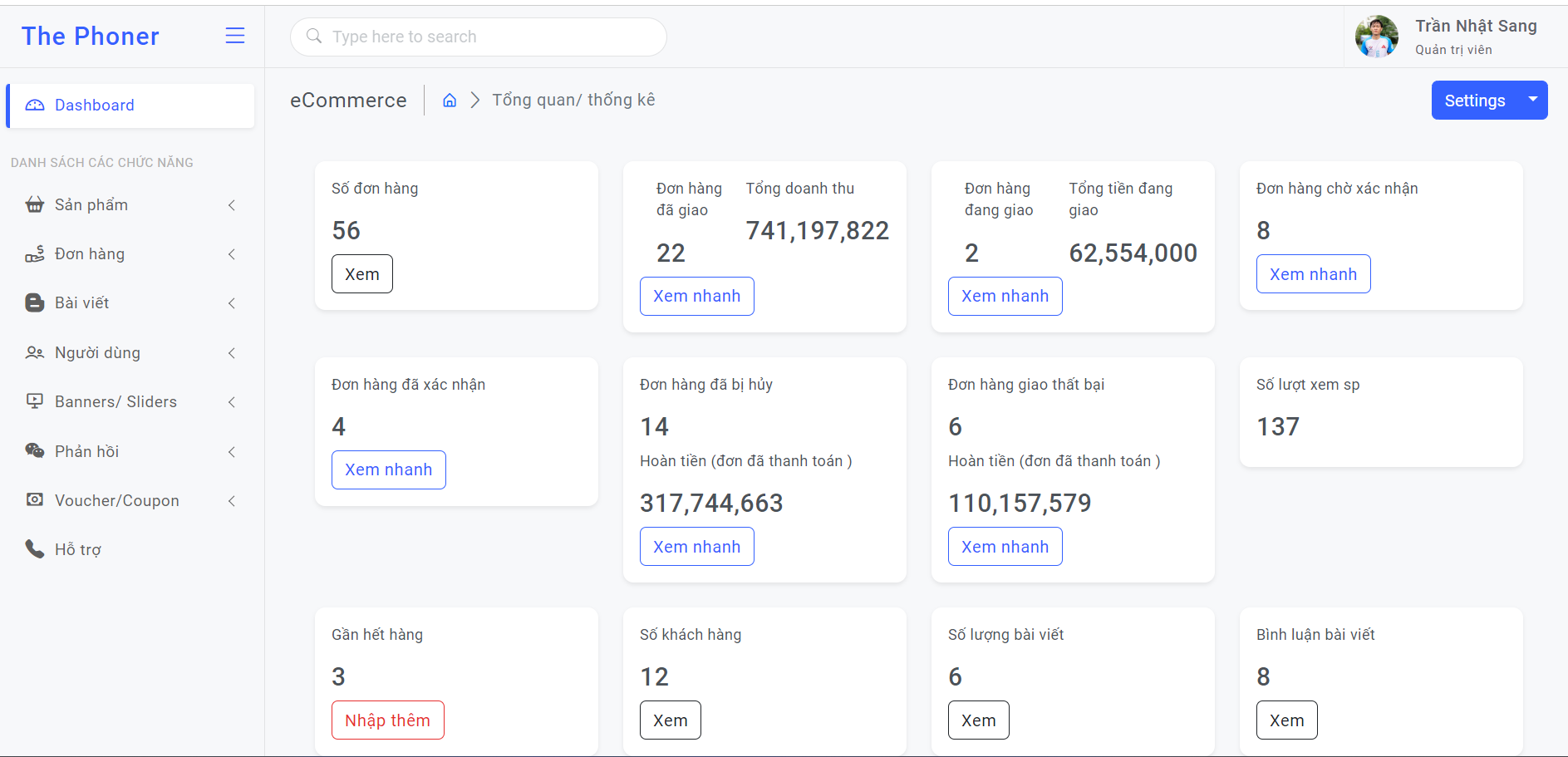
Task: Click the Dashboard gauge icon
Action: pyautogui.click(x=35, y=106)
